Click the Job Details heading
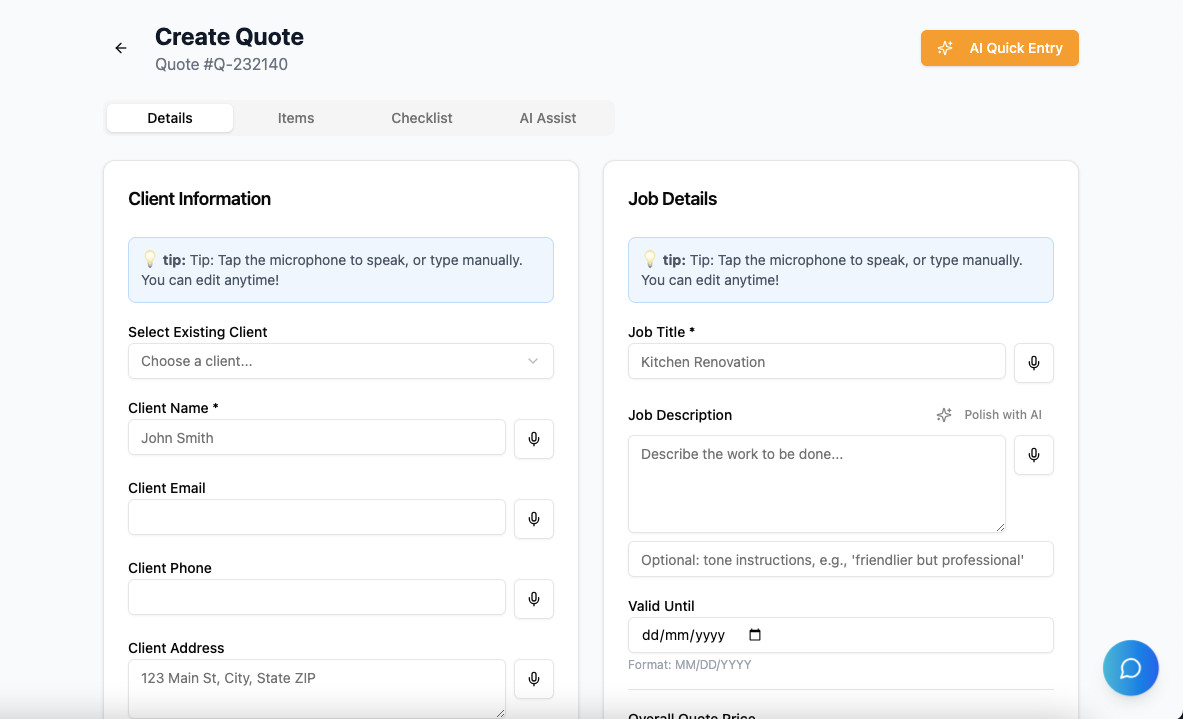This screenshot has height=719, width=1183. [x=672, y=199]
